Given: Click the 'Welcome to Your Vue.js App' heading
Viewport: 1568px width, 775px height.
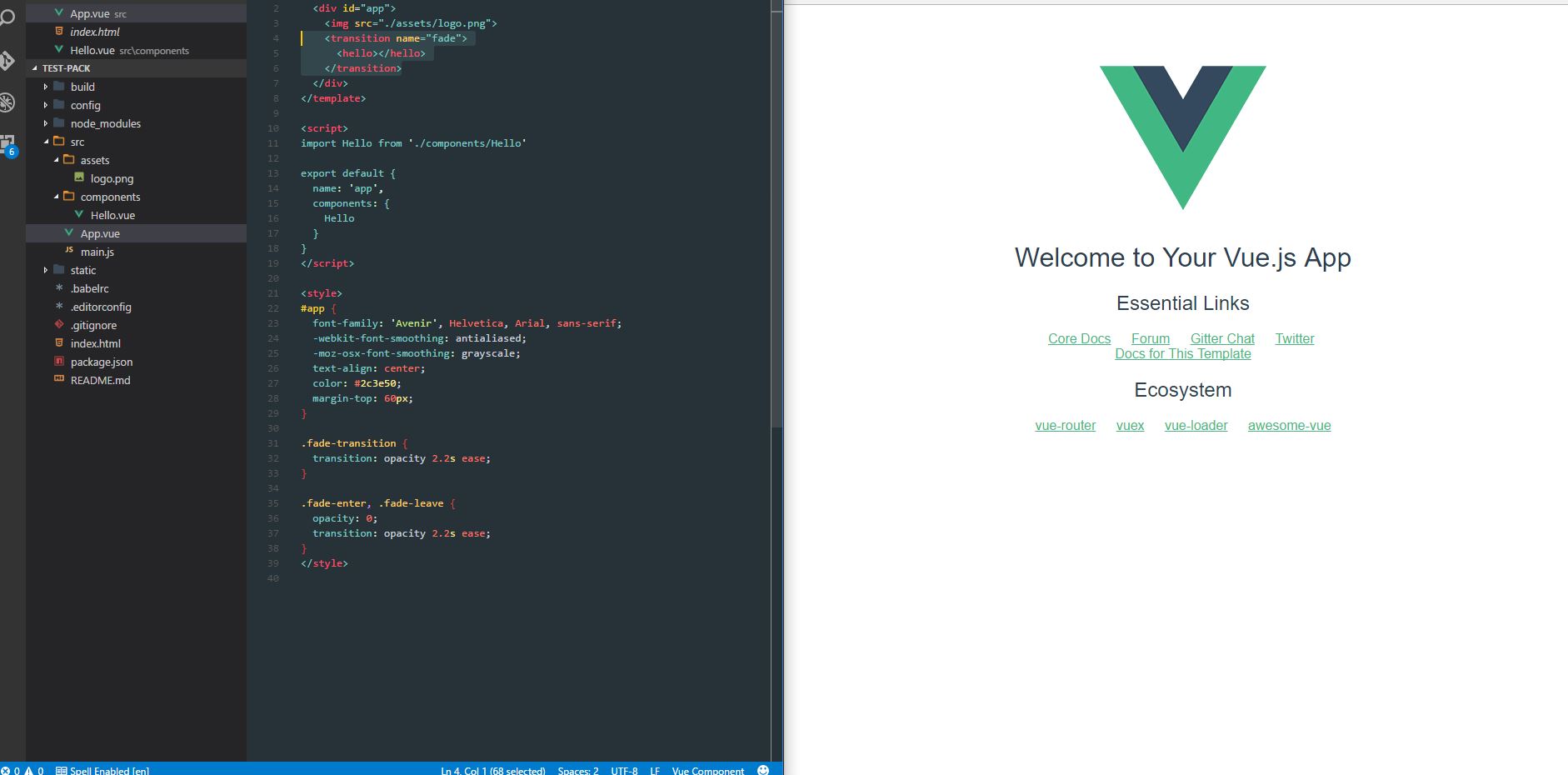Looking at the screenshot, I should coord(1183,257).
